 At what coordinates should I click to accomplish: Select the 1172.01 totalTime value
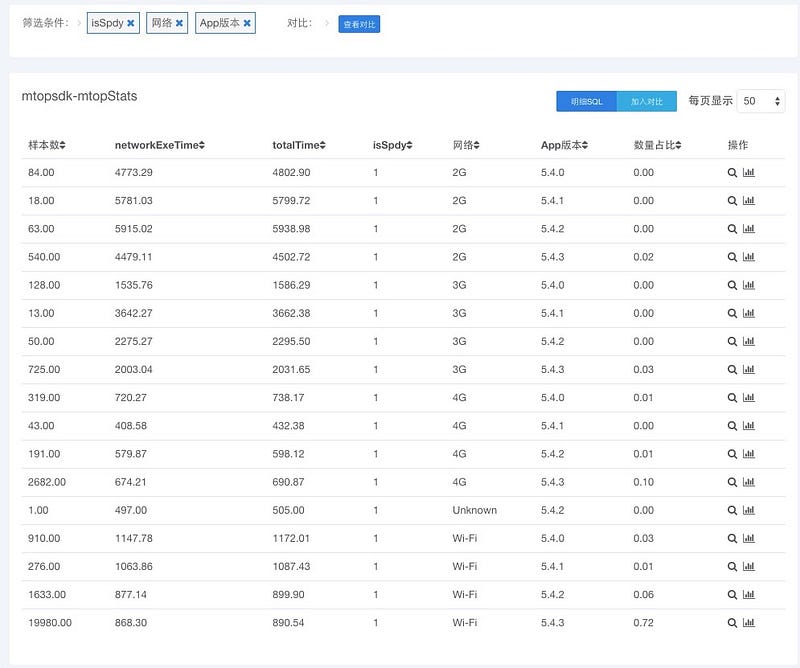pyautogui.click(x=291, y=538)
